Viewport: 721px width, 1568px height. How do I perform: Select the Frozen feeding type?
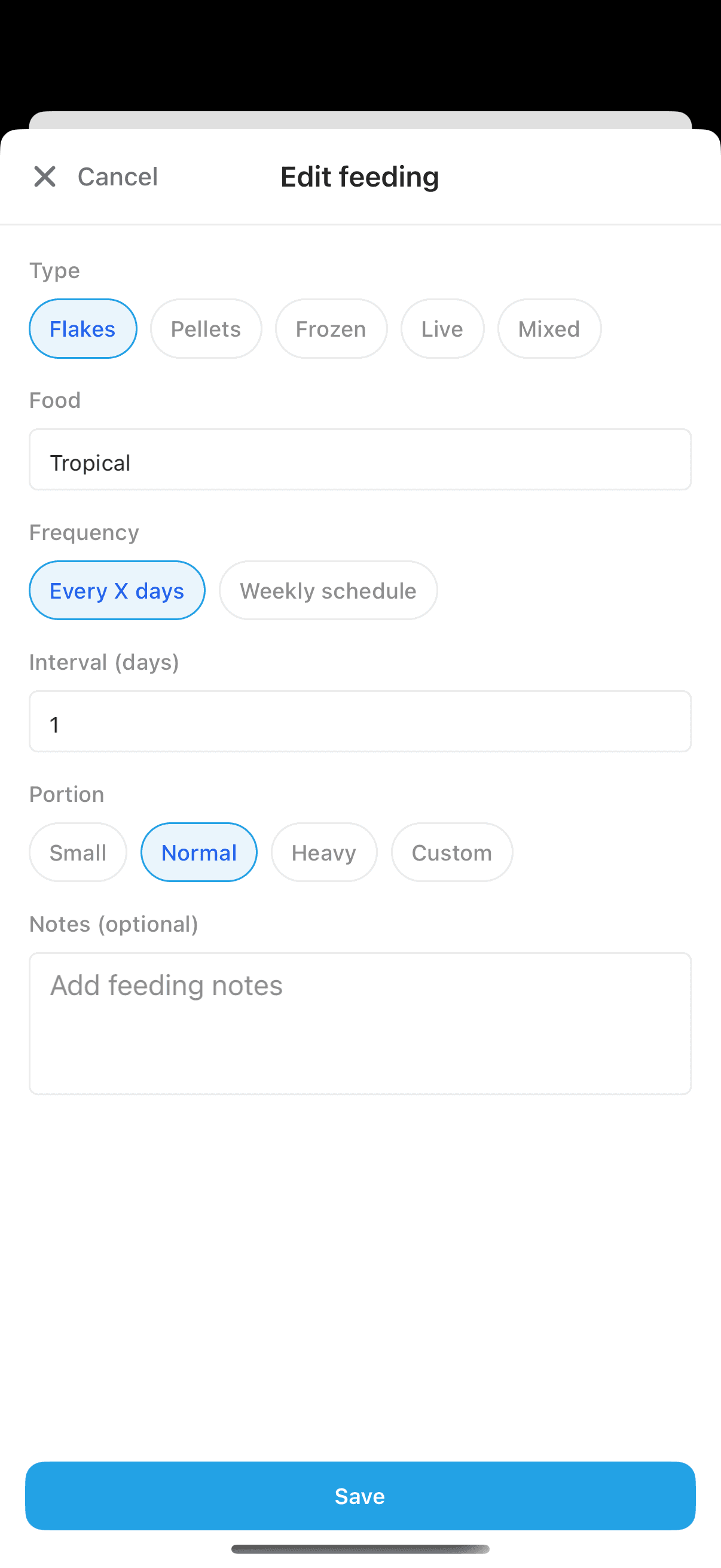point(331,329)
